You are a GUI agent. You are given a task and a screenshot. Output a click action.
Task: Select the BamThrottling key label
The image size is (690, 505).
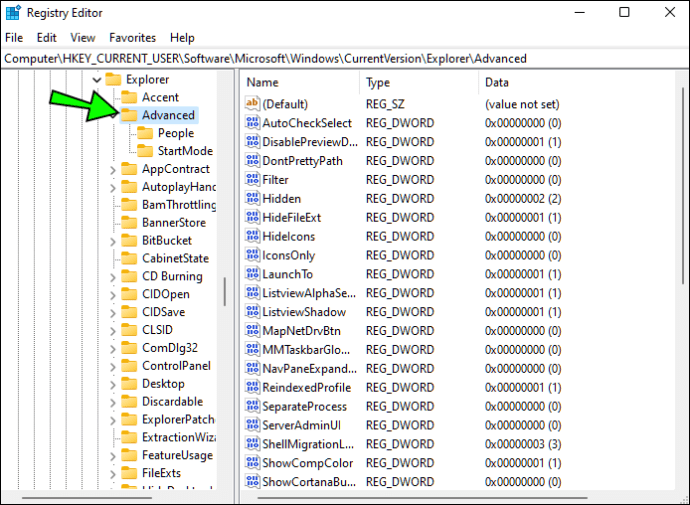(179, 205)
